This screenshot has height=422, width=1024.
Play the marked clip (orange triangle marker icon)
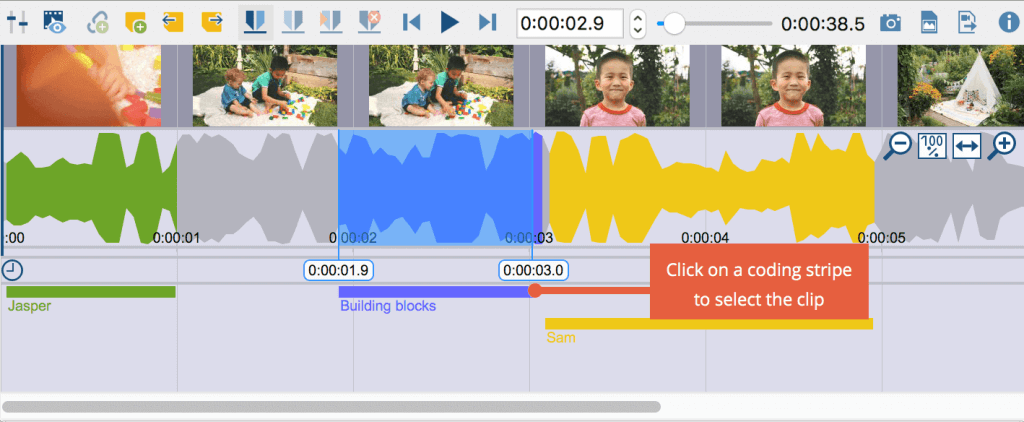pyautogui.click(x=331, y=23)
